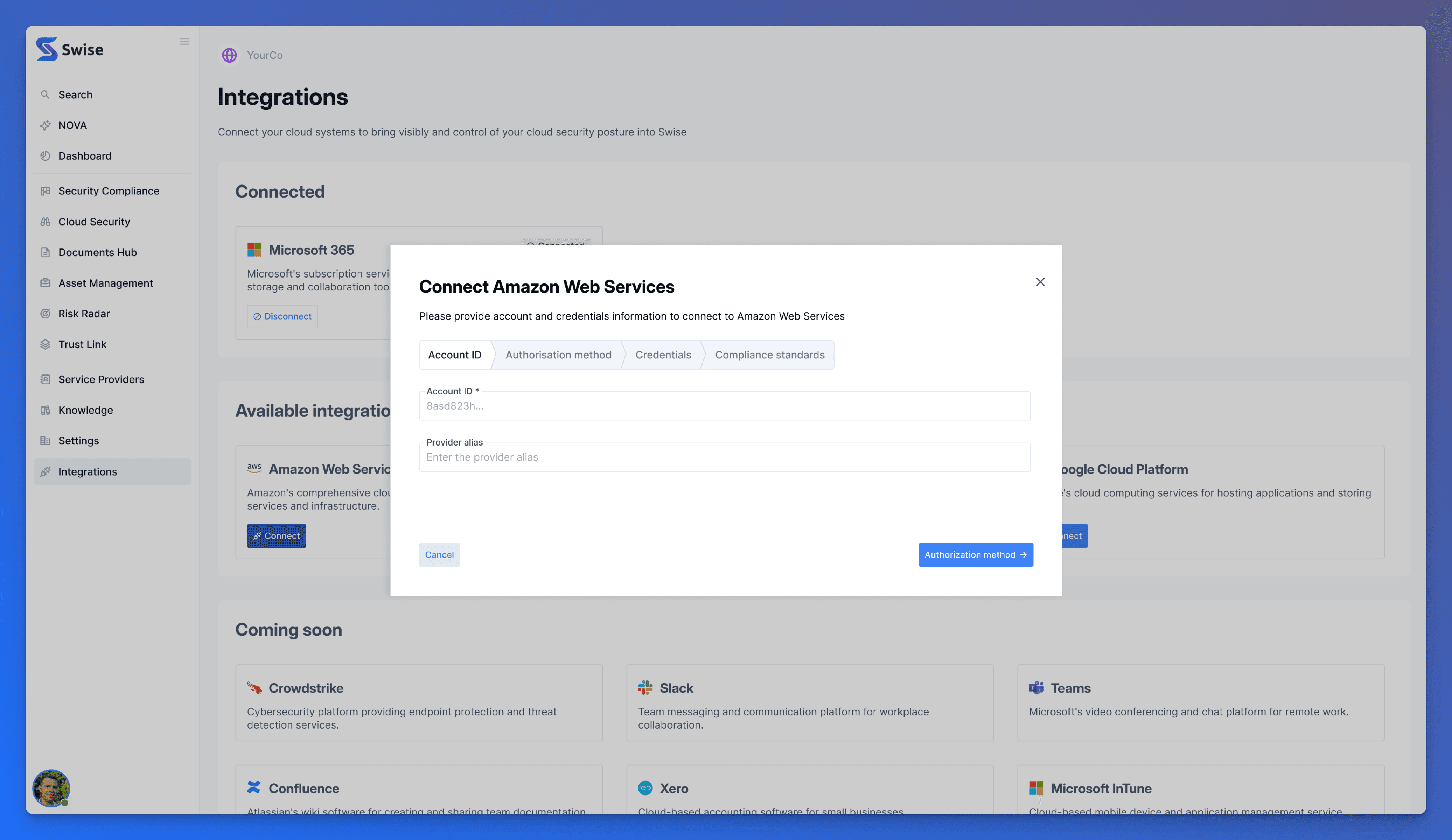Click the AWS logo icon
The width and height of the screenshot is (1452, 840).
[x=254, y=468]
